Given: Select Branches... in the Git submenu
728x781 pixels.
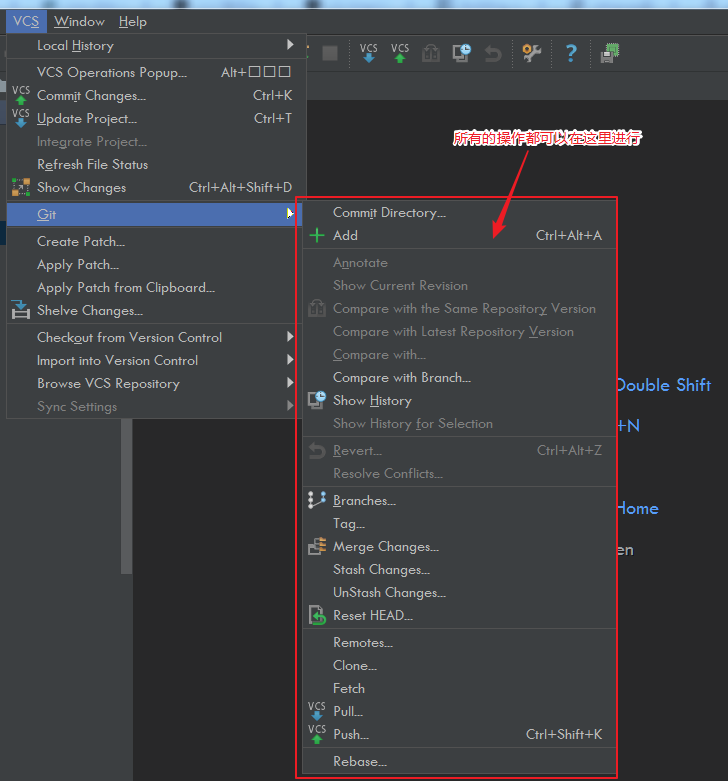Looking at the screenshot, I should (364, 501).
